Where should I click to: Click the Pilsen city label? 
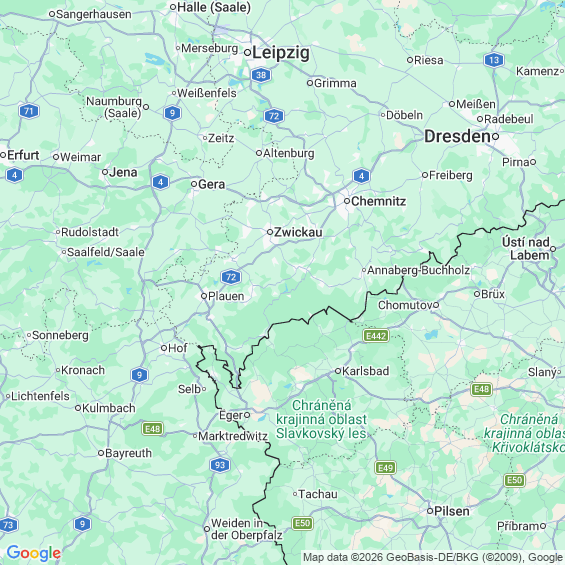tap(451, 511)
